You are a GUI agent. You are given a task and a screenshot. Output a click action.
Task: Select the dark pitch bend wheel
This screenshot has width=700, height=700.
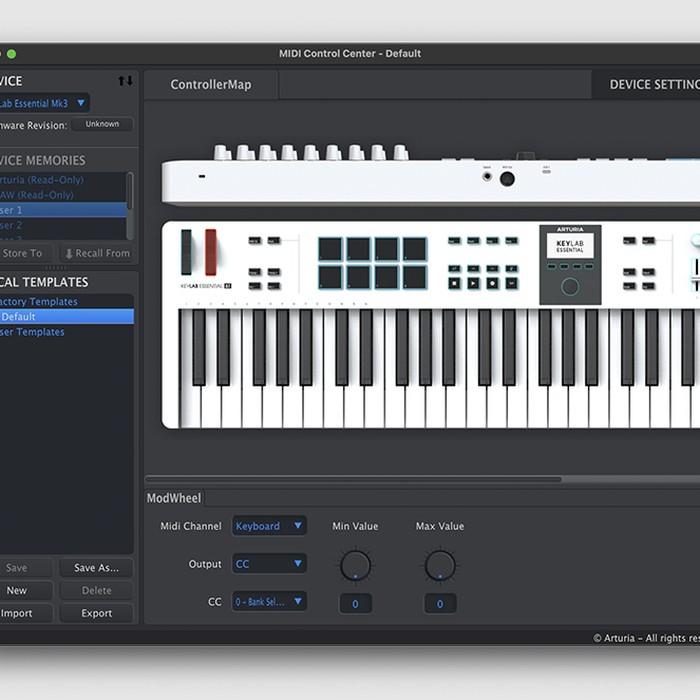[x=186, y=252]
